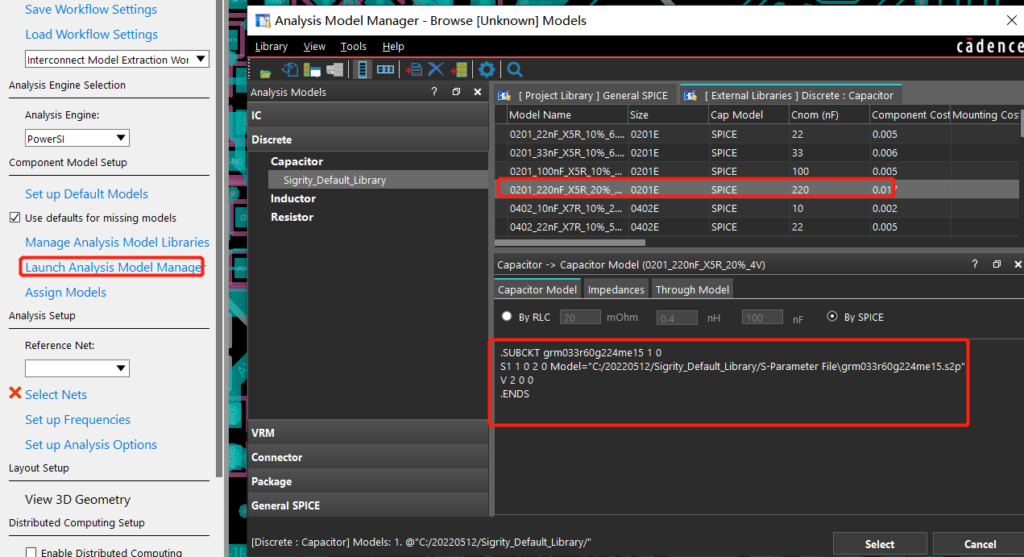Select the vertical list layout icon
1024x557 pixels.
[362, 69]
